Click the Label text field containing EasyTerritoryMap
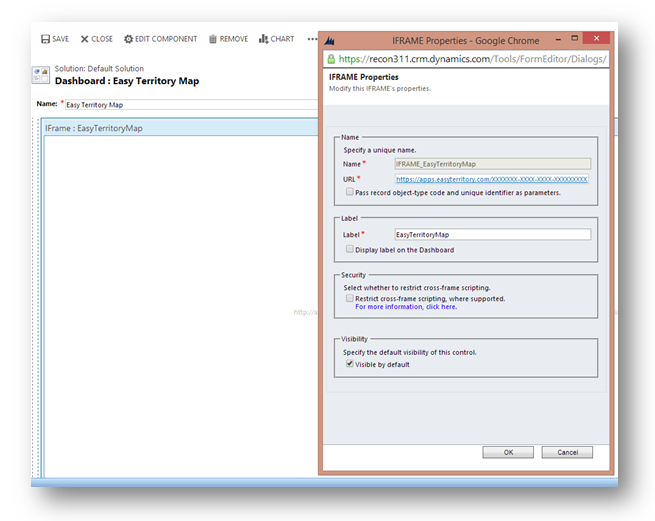 491,235
